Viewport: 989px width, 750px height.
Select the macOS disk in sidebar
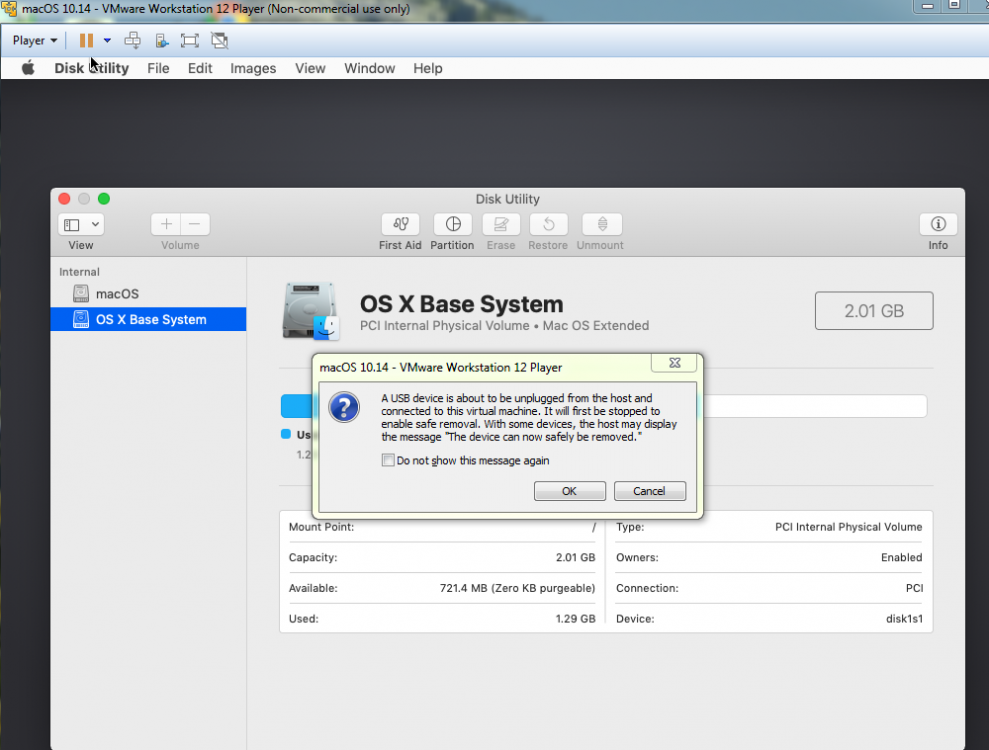148,294
